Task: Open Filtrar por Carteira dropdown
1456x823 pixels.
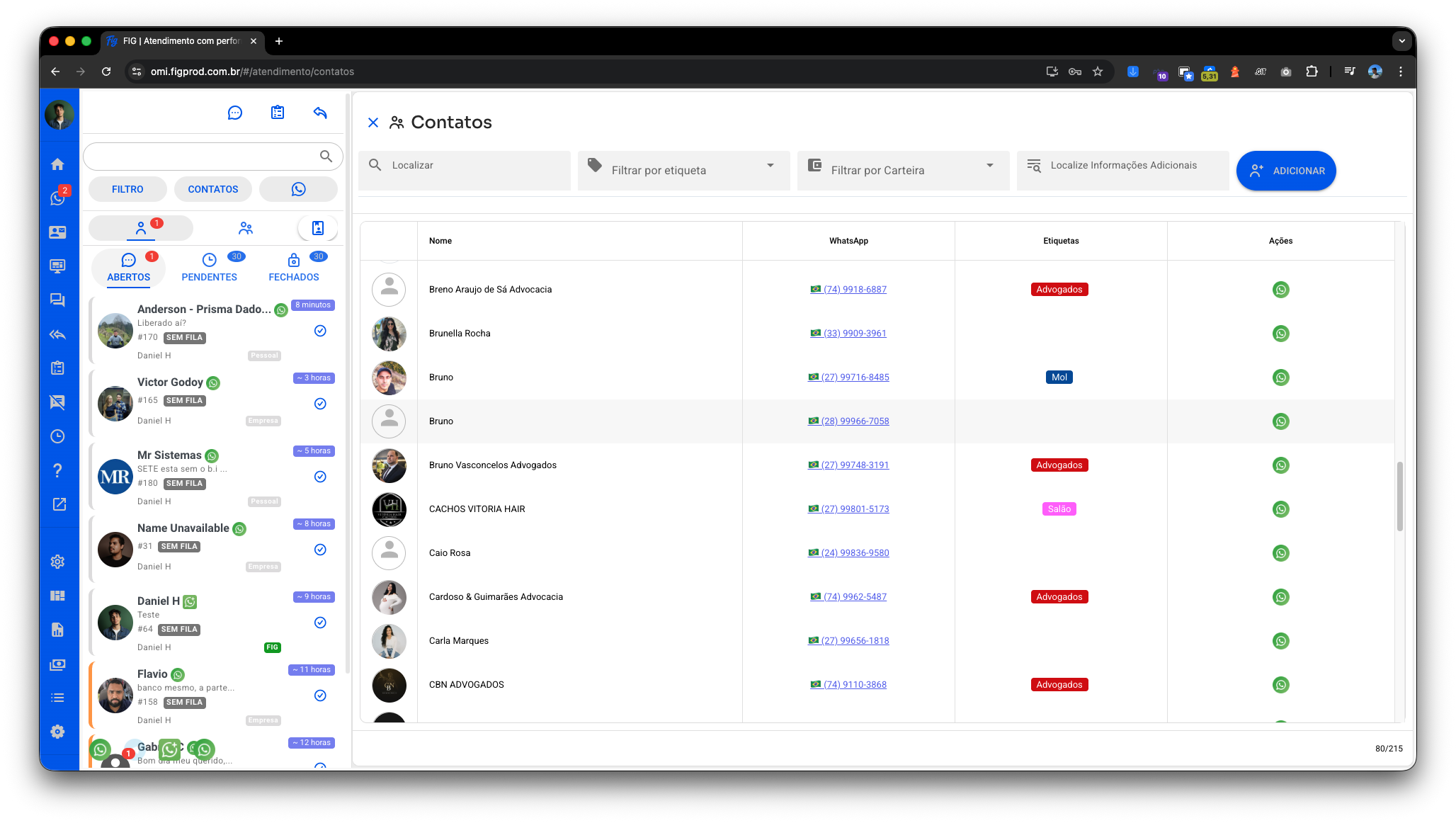Action: [903, 170]
